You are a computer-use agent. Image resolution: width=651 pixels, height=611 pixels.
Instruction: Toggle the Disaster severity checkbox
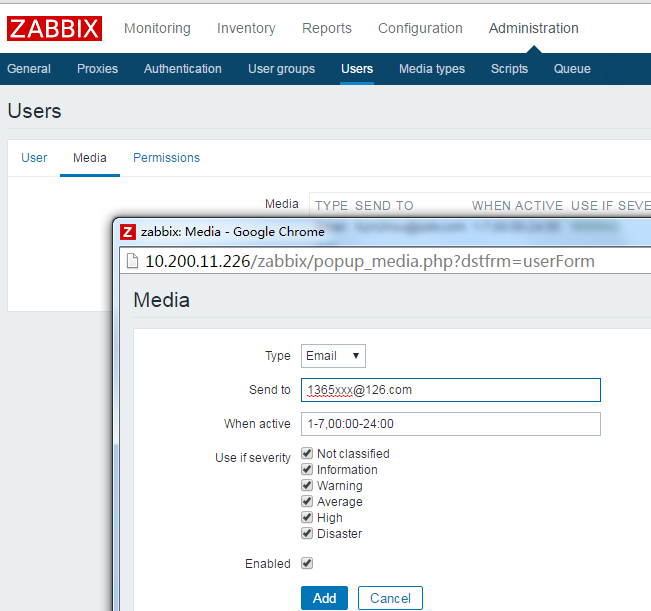(x=307, y=533)
